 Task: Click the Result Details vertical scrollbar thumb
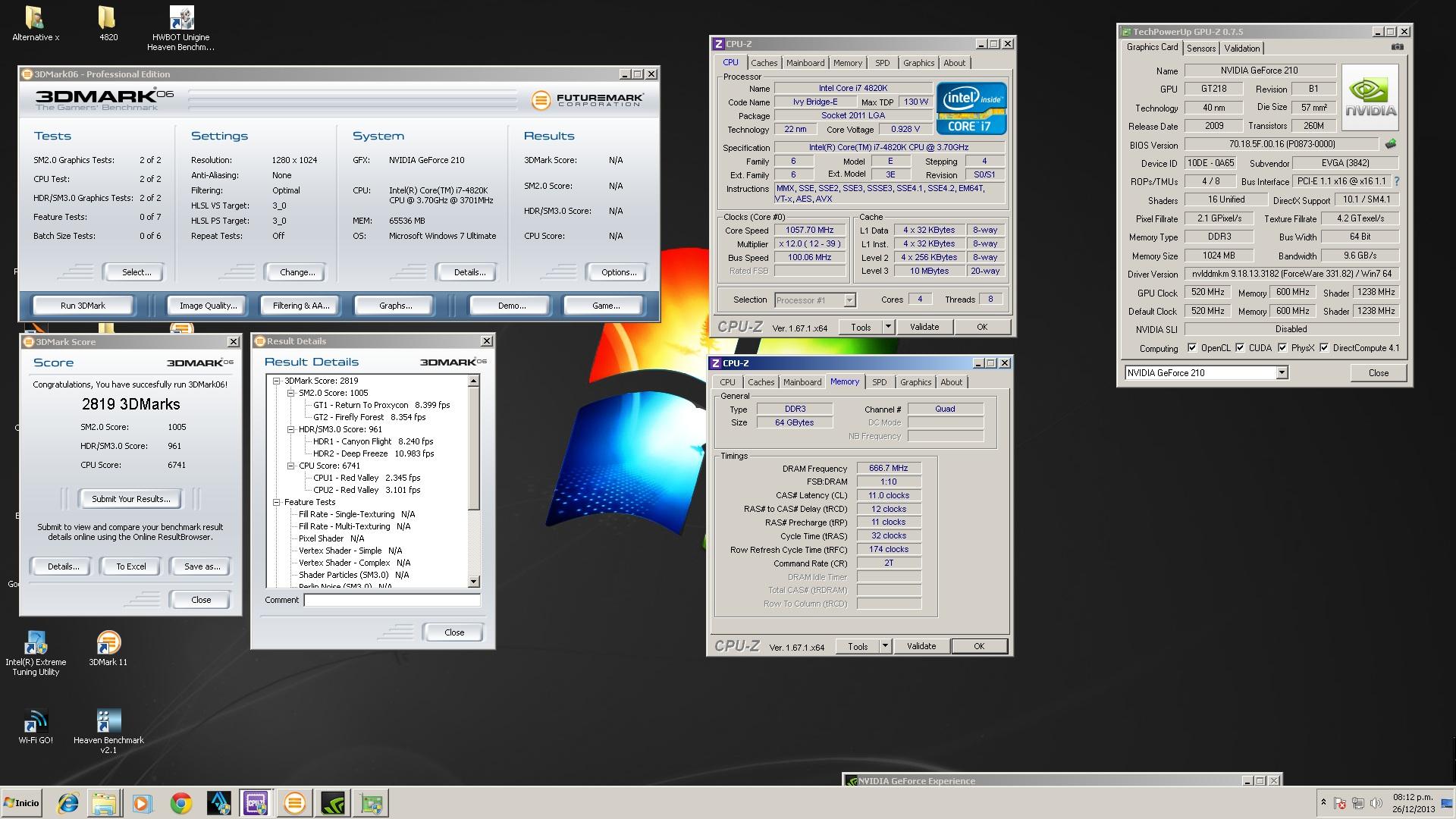point(474,449)
